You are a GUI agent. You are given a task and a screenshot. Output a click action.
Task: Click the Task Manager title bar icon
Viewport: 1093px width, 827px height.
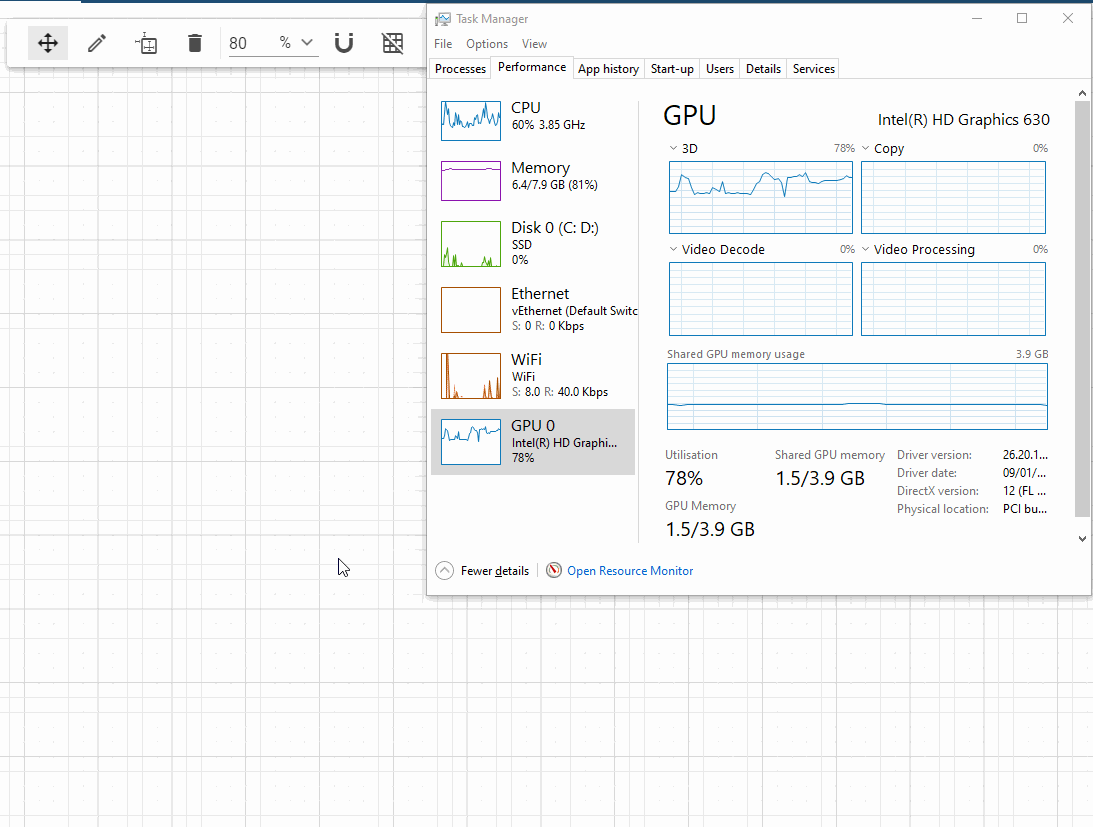pos(443,19)
